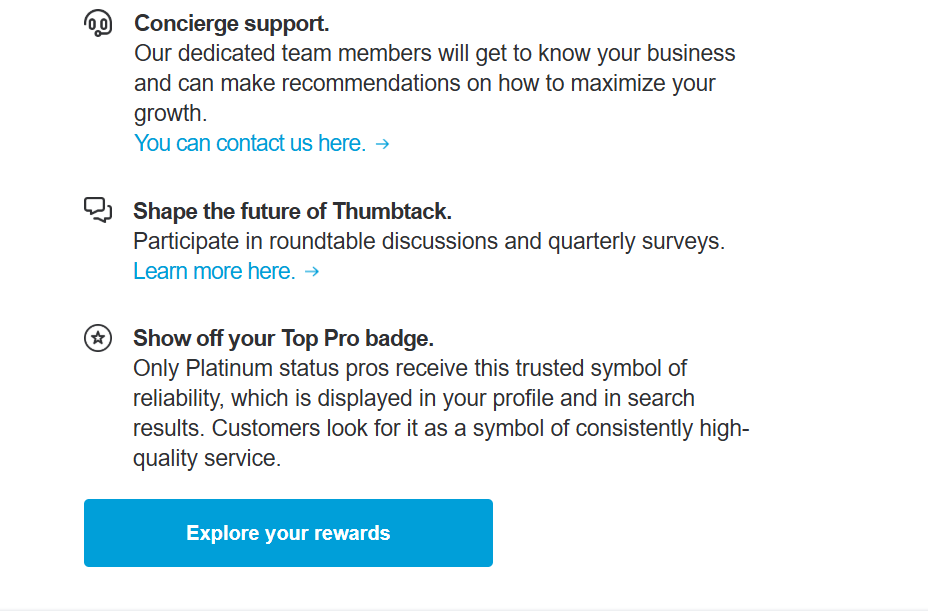928x615 pixels.
Task: Click the 'Shape the future of Thumbtack.' heading
Action: coord(292,211)
